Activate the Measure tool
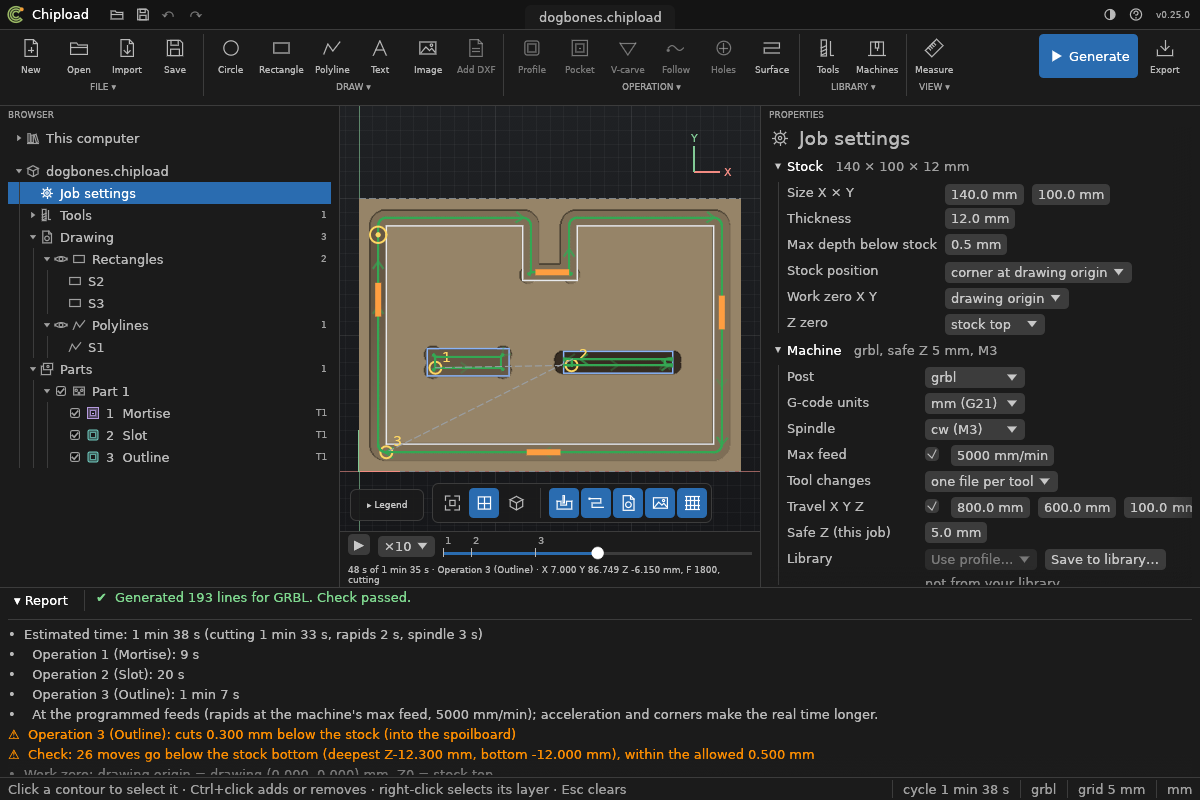 [x=934, y=56]
